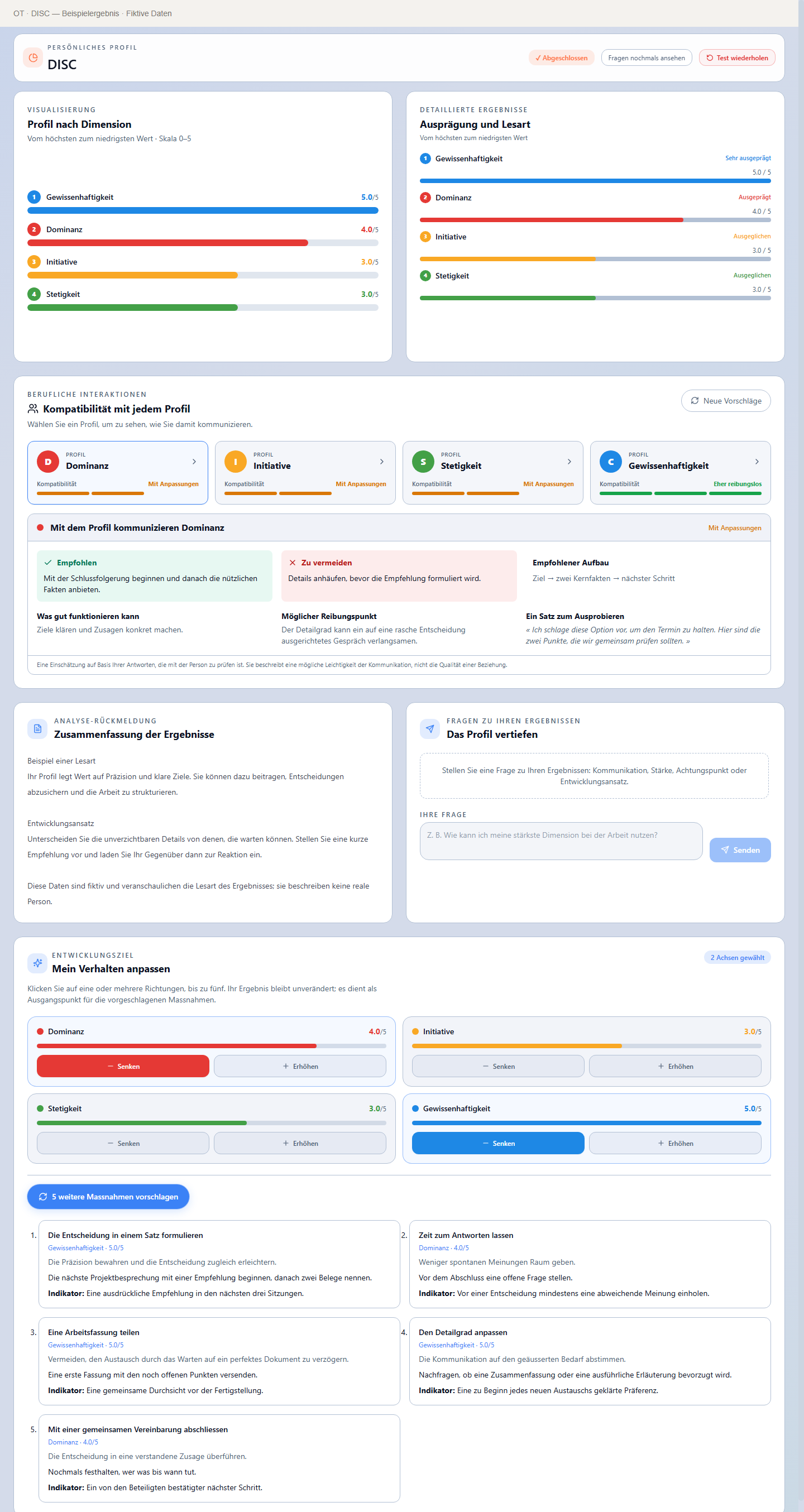The height and width of the screenshot is (1512, 804).
Task: Toggle Erhöhen for Stetigkeit
Action: [x=300, y=1143]
